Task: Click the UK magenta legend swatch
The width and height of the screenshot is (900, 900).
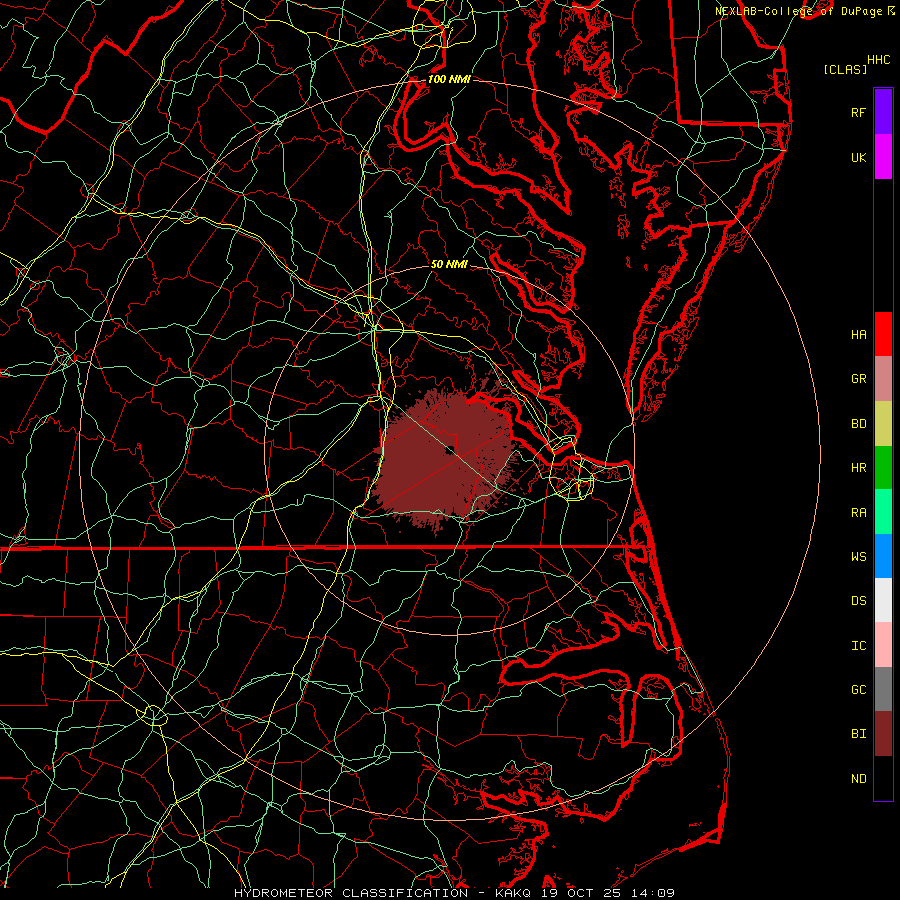Action: 883,157
